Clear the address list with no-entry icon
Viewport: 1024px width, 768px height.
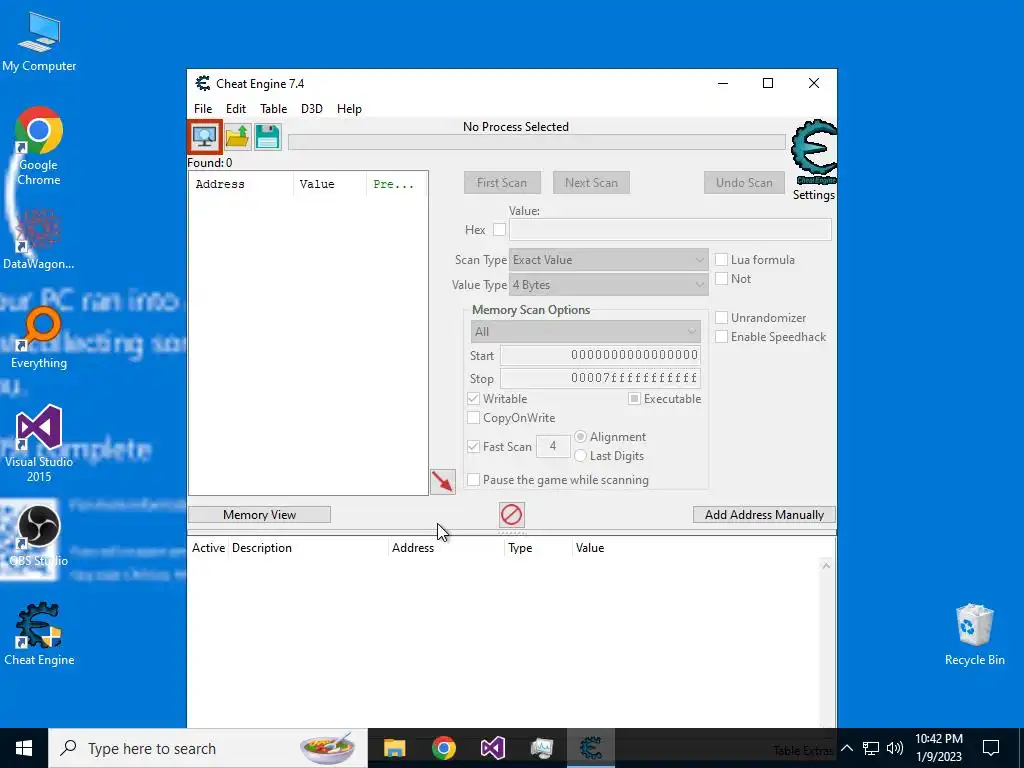pyautogui.click(x=511, y=515)
